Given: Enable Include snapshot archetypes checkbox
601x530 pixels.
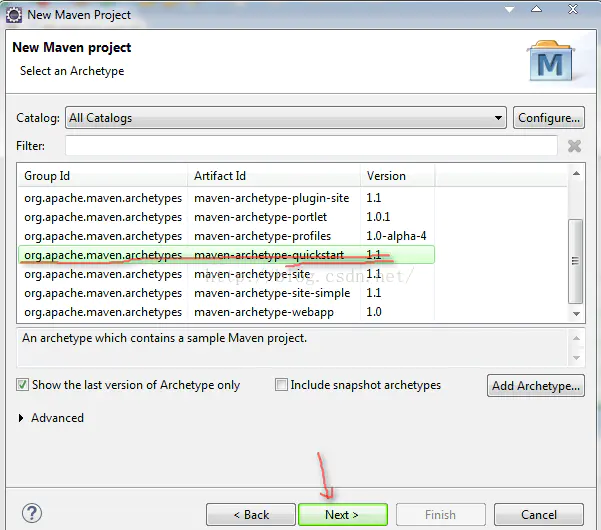Looking at the screenshot, I should (x=281, y=384).
